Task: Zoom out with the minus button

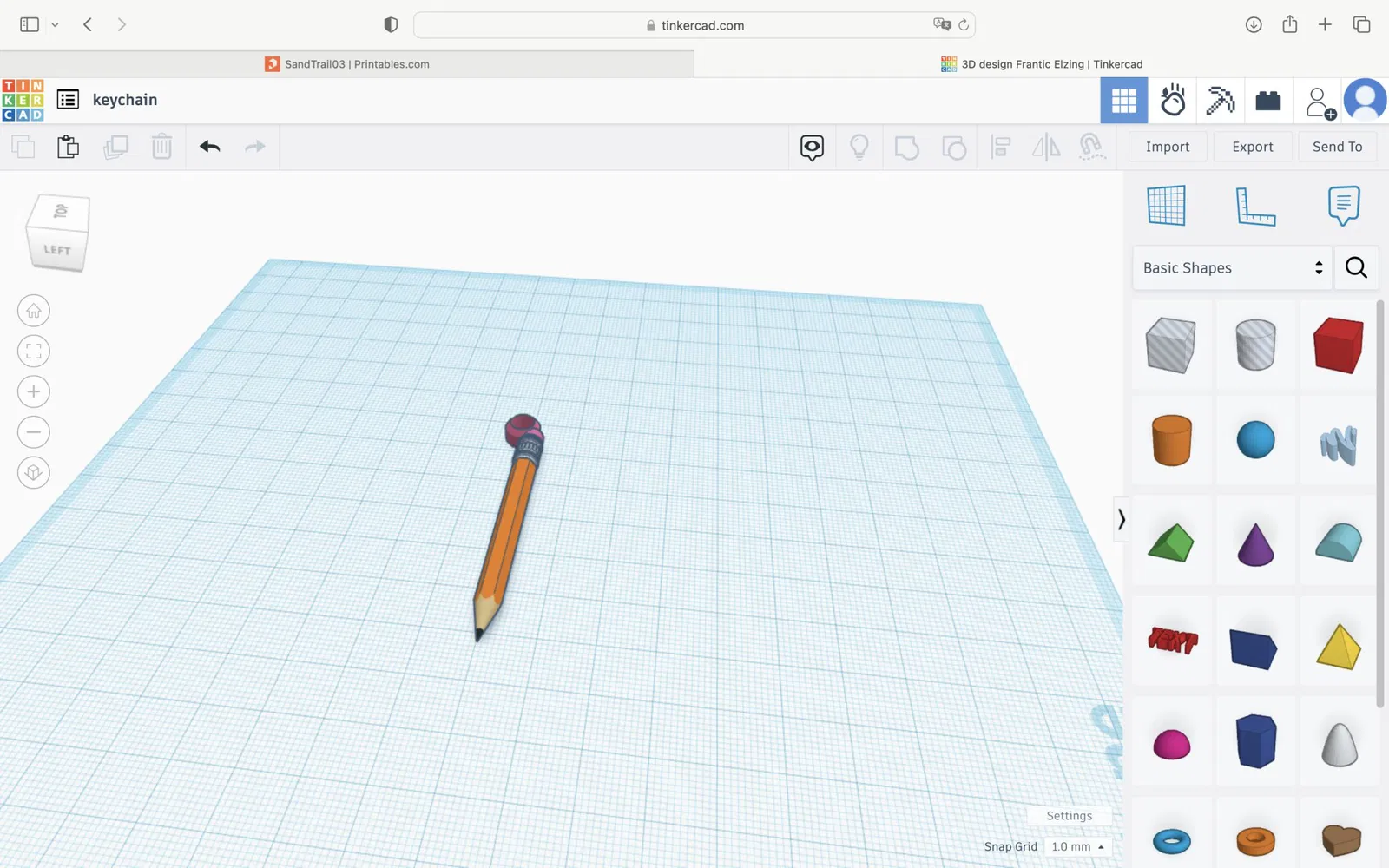Action: pos(34,432)
